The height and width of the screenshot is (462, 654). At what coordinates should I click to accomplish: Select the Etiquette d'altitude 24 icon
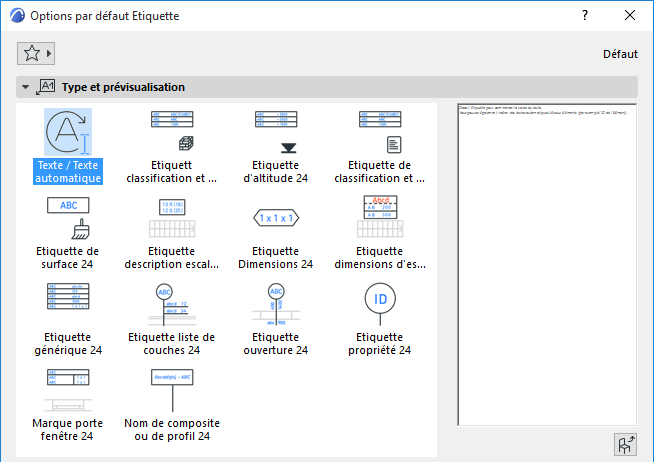tap(276, 132)
